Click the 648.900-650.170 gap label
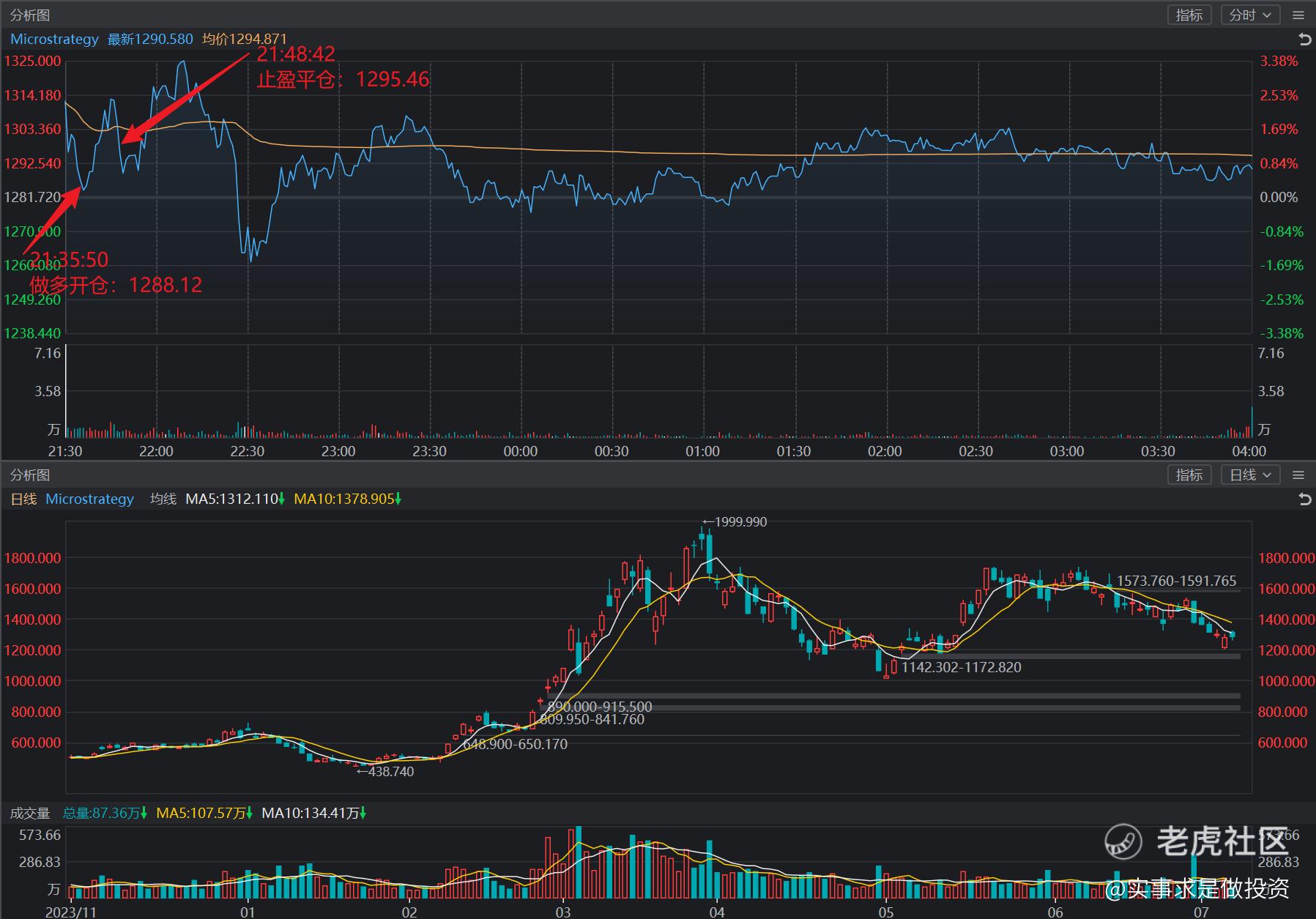The image size is (1316, 919). tap(515, 744)
